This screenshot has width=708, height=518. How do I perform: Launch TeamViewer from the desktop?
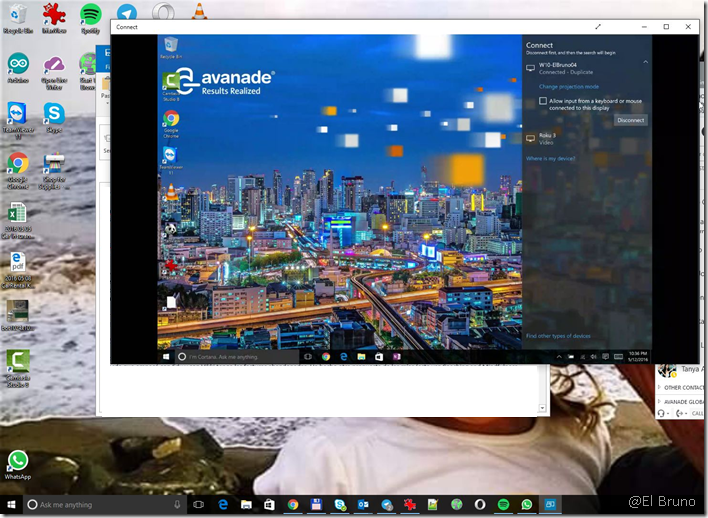pyautogui.click(x=18, y=115)
